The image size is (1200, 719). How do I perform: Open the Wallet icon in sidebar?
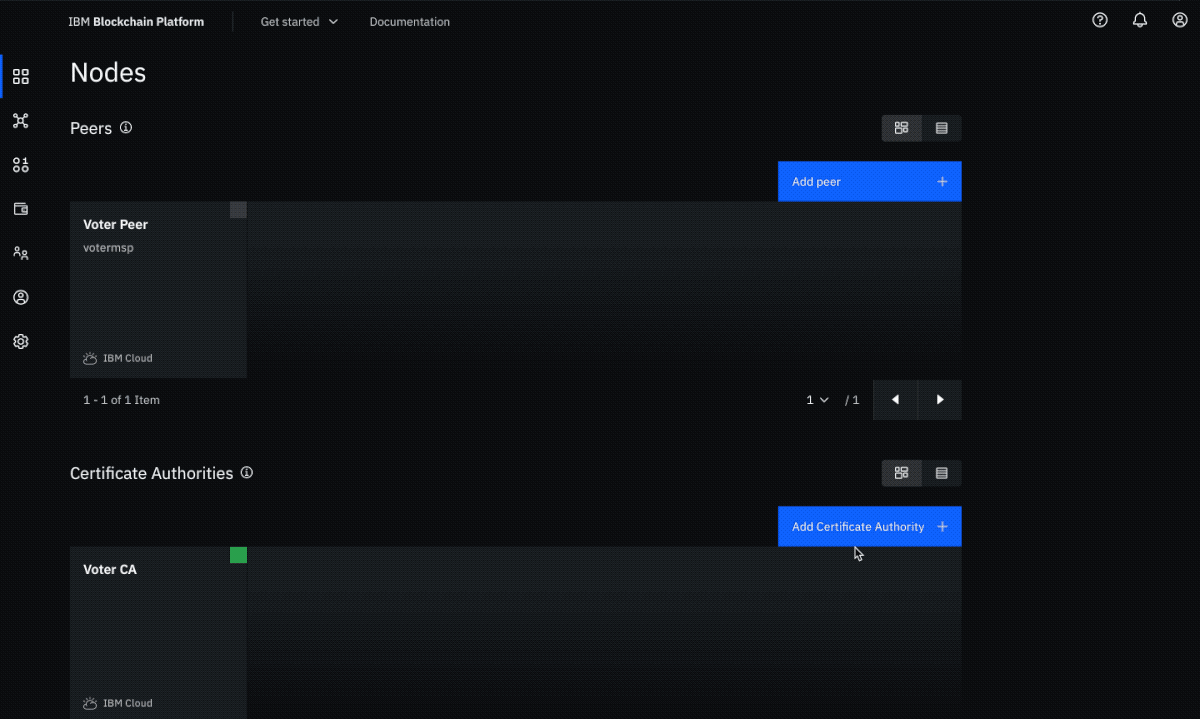[x=20, y=209]
